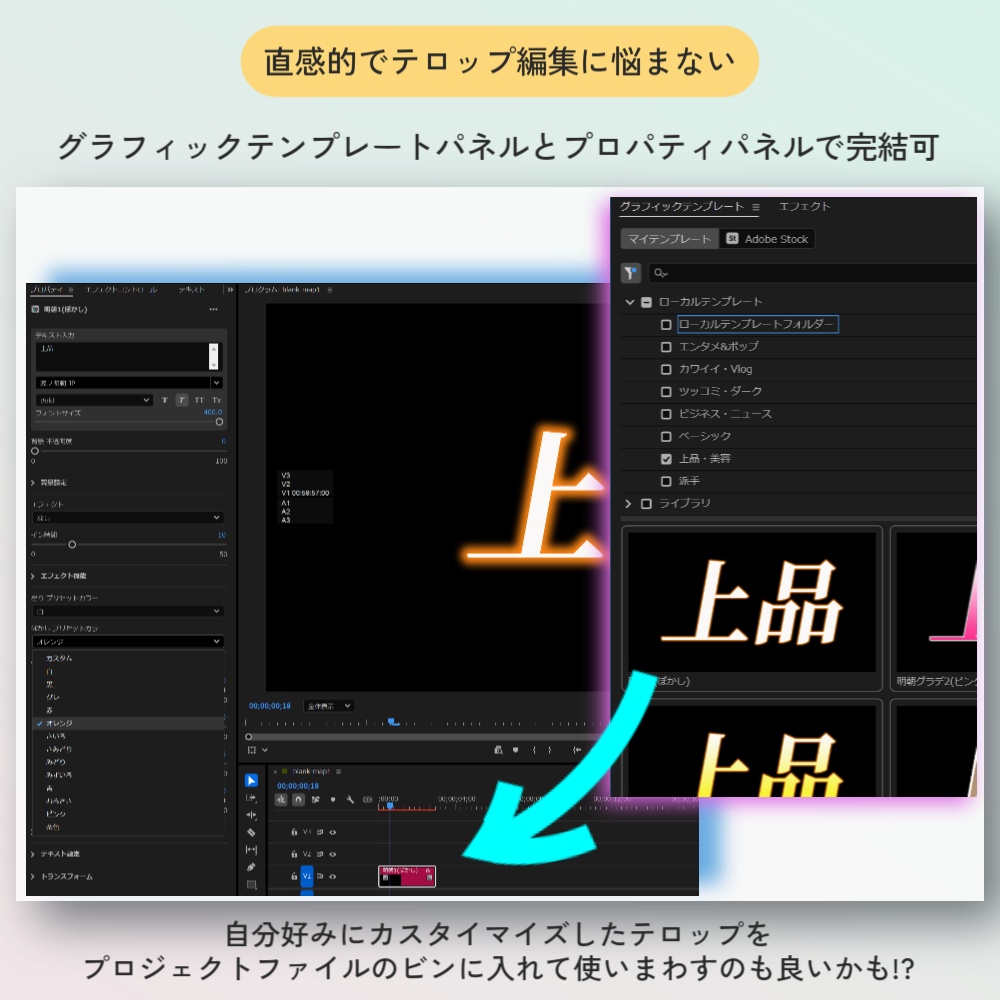The width and height of the screenshot is (1000, 1000).
Task: Toggle V3 track visibility eye
Action: [x=332, y=832]
